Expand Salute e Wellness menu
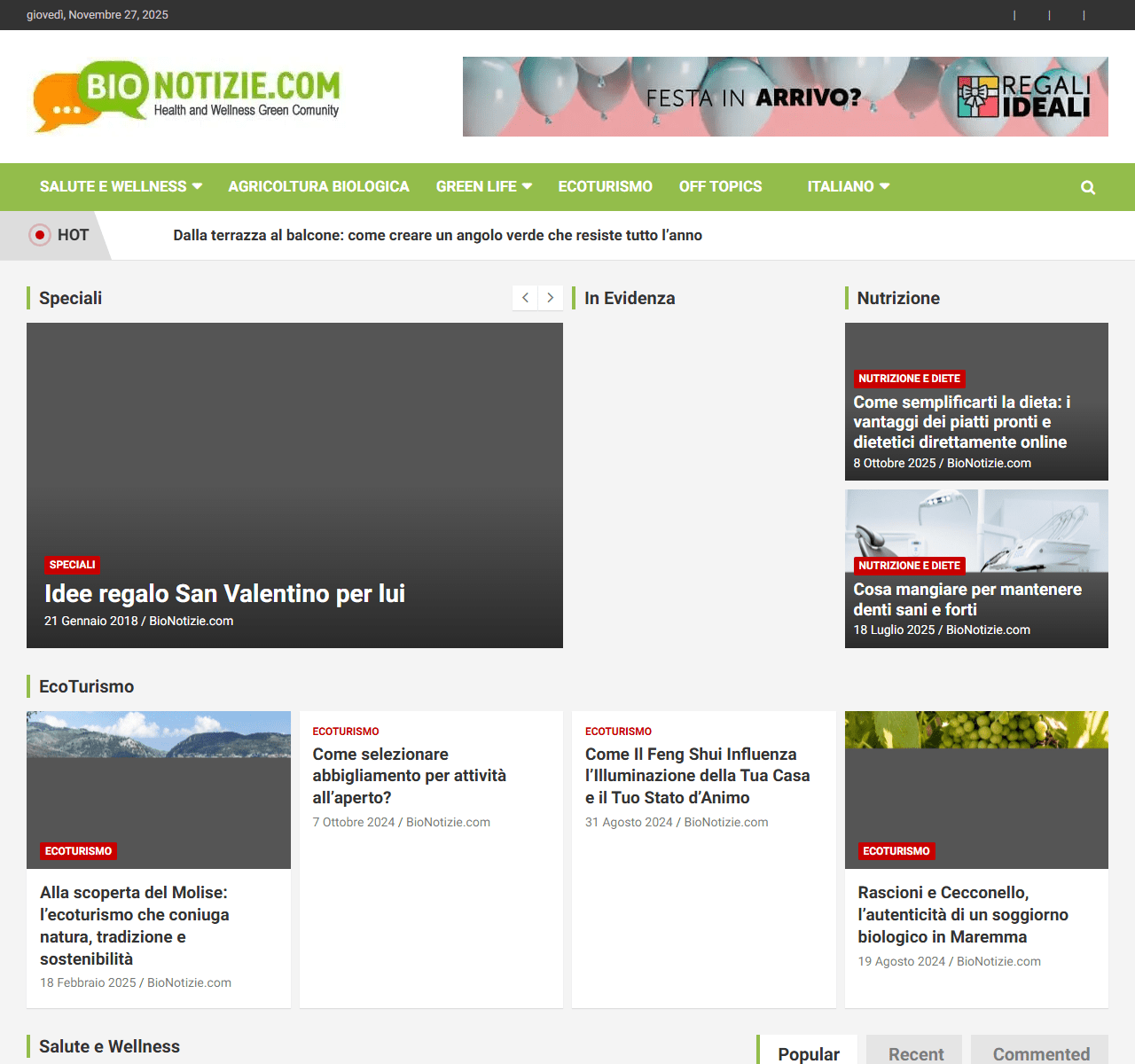 click(x=121, y=187)
